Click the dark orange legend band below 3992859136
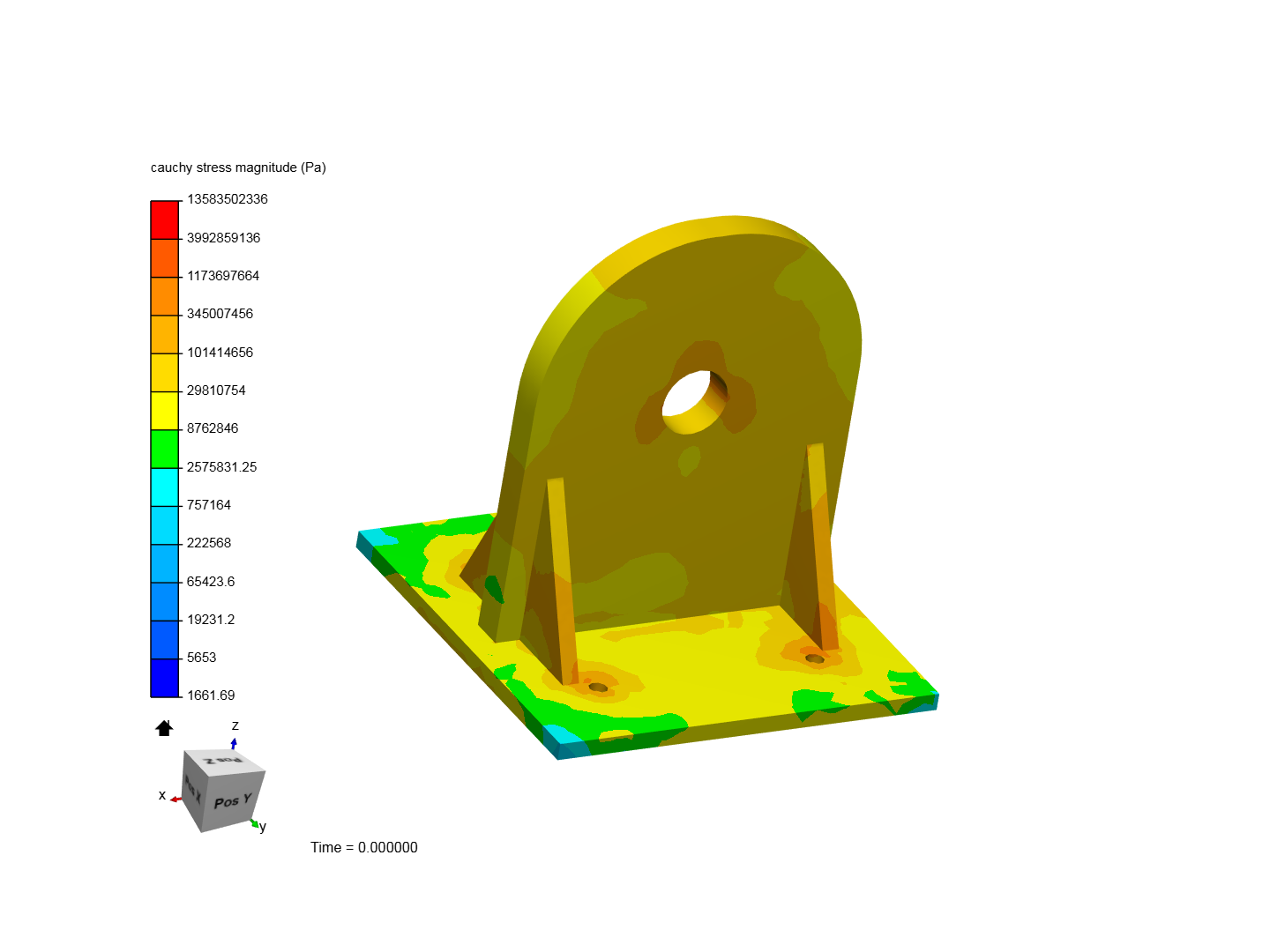This screenshot has width=1270, height=952. [165, 258]
